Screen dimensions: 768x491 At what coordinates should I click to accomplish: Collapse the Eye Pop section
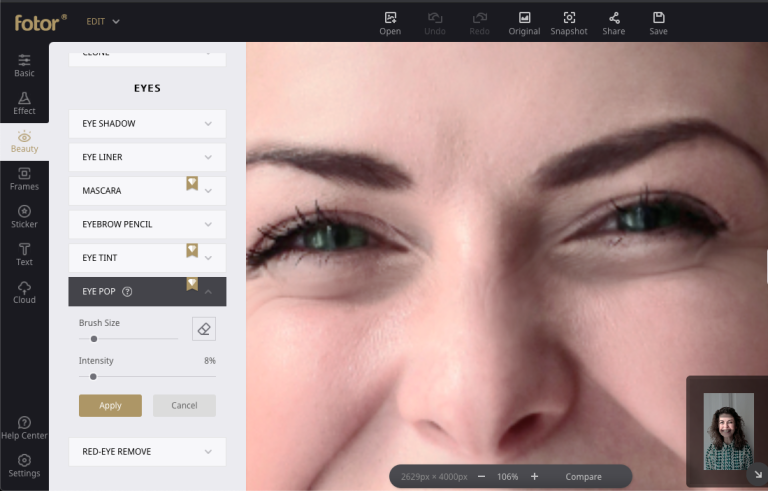pyautogui.click(x=147, y=292)
